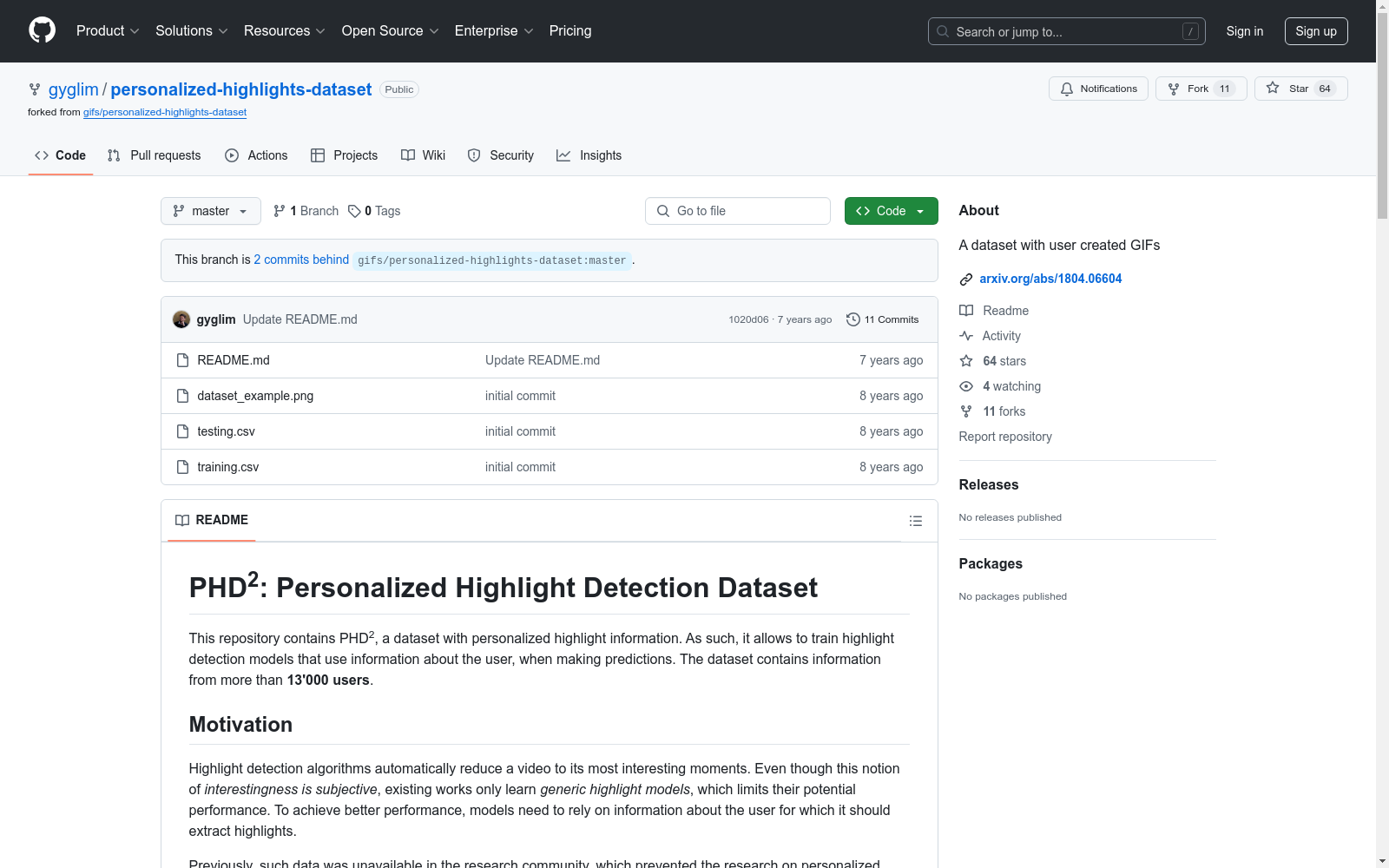Expand the Open Source menu
Viewport: 1389px width, 868px height.
tap(391, 30)
